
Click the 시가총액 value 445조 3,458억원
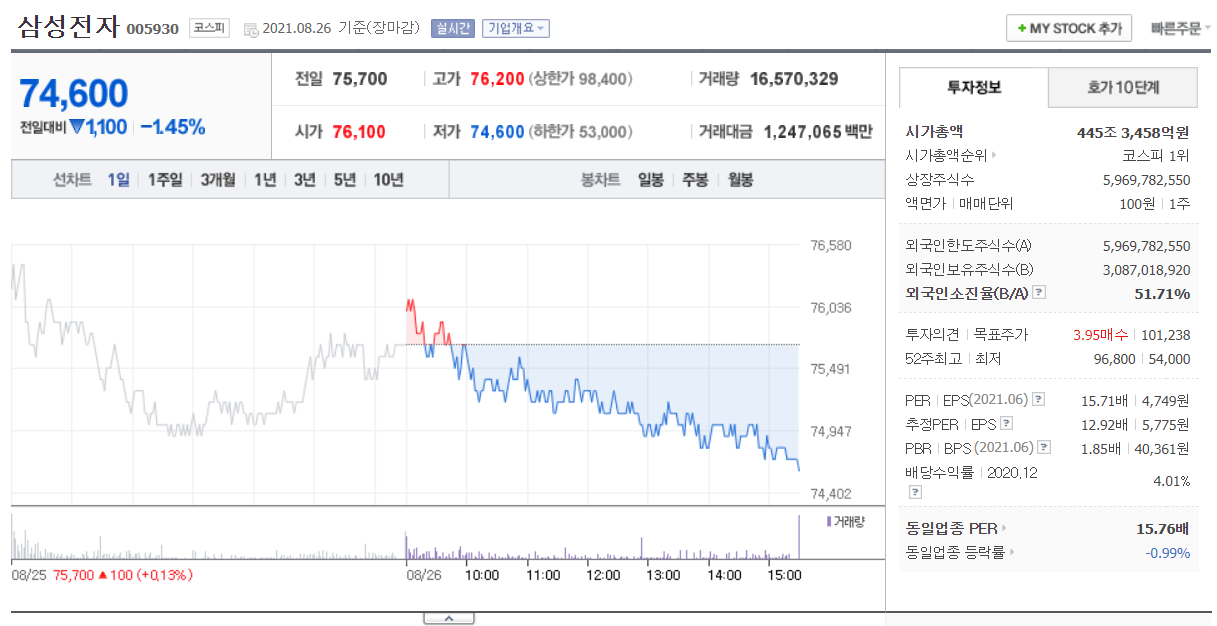tap(1133, 132)
